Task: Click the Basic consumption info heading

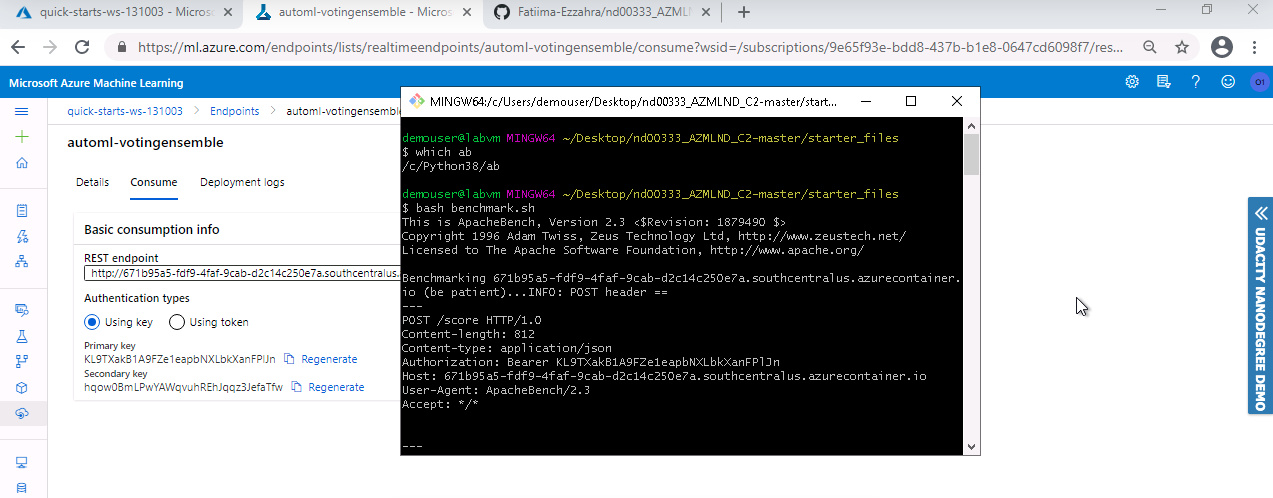Action: (x=152, y=230)
